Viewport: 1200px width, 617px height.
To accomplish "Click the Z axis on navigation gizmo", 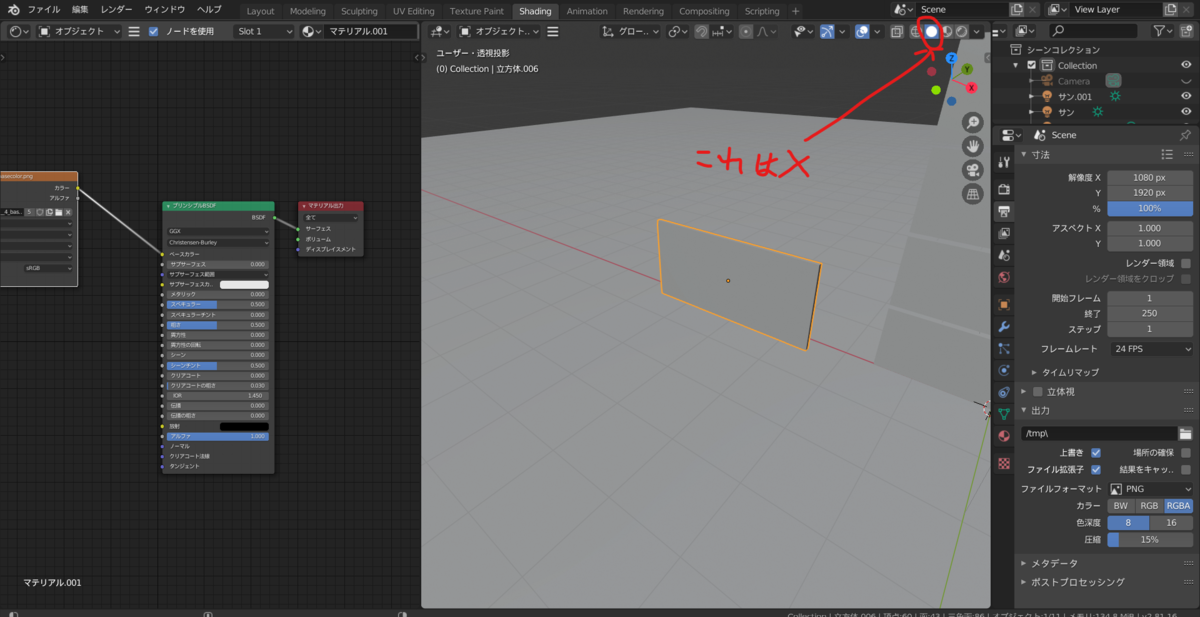I will tap(951, 59).
